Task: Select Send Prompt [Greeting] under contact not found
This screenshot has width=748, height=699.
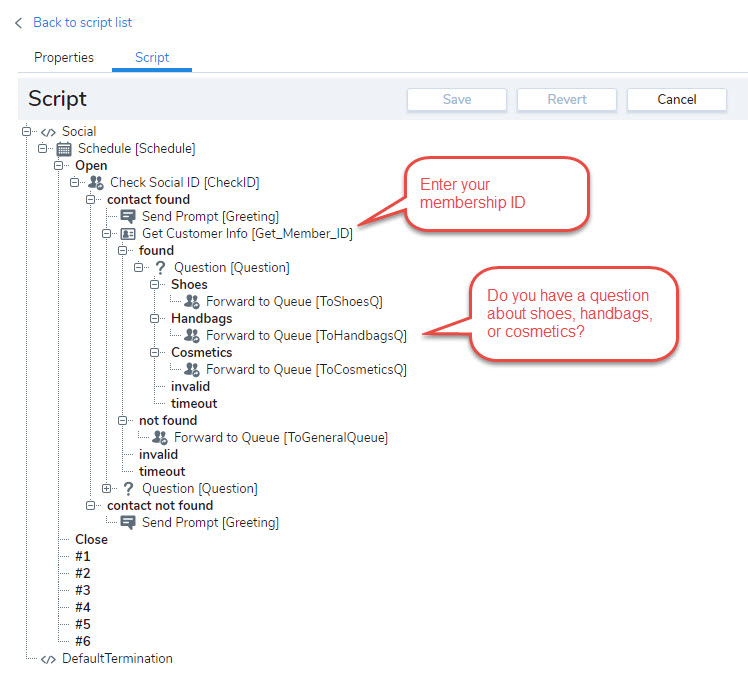Action: pos(210,522)
